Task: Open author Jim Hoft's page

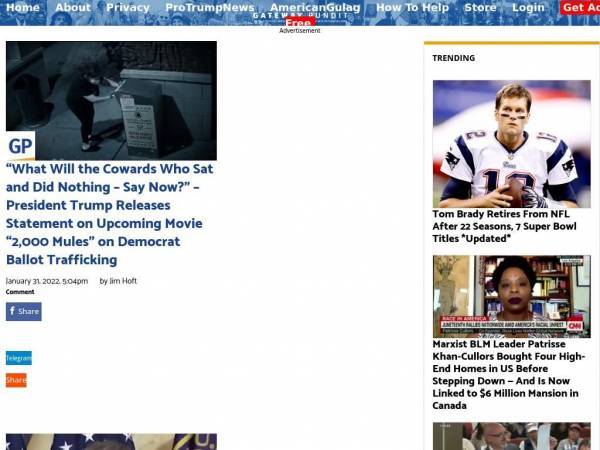Action: 123,281
